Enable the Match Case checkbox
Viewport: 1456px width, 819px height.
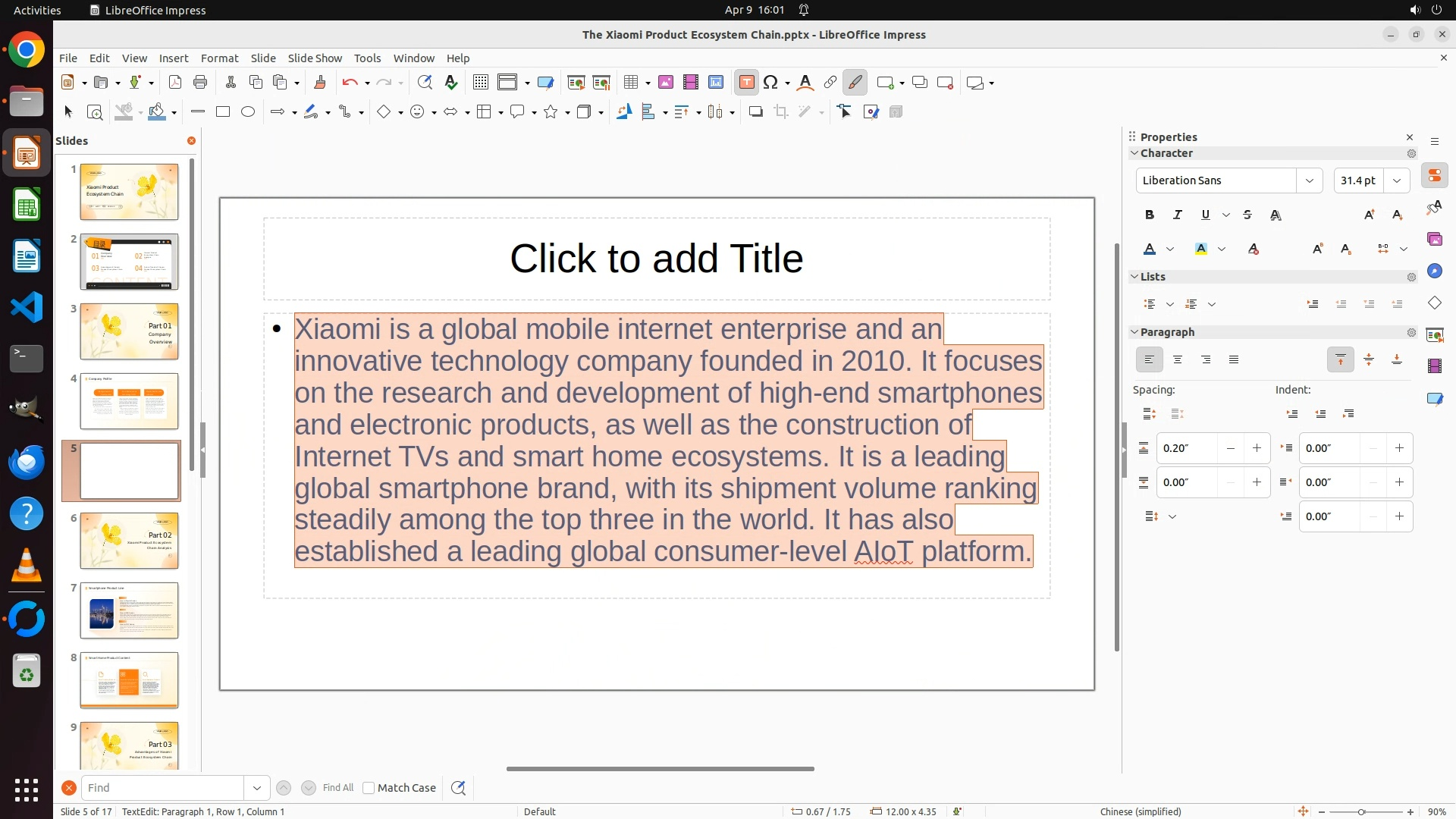tap(369, 788)
